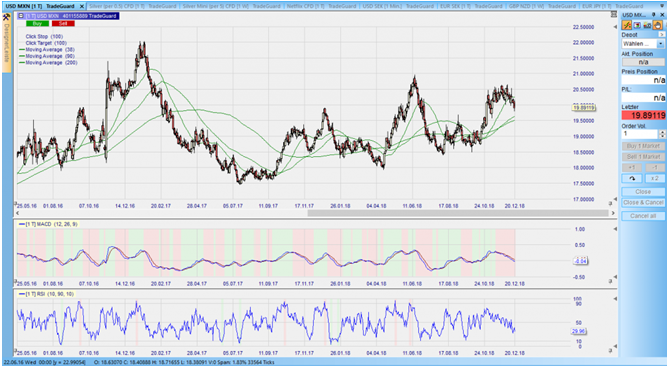Viewport: 667px width, 366px height.
Task: Click the Akt. Position n/a button
Action: 643,62
